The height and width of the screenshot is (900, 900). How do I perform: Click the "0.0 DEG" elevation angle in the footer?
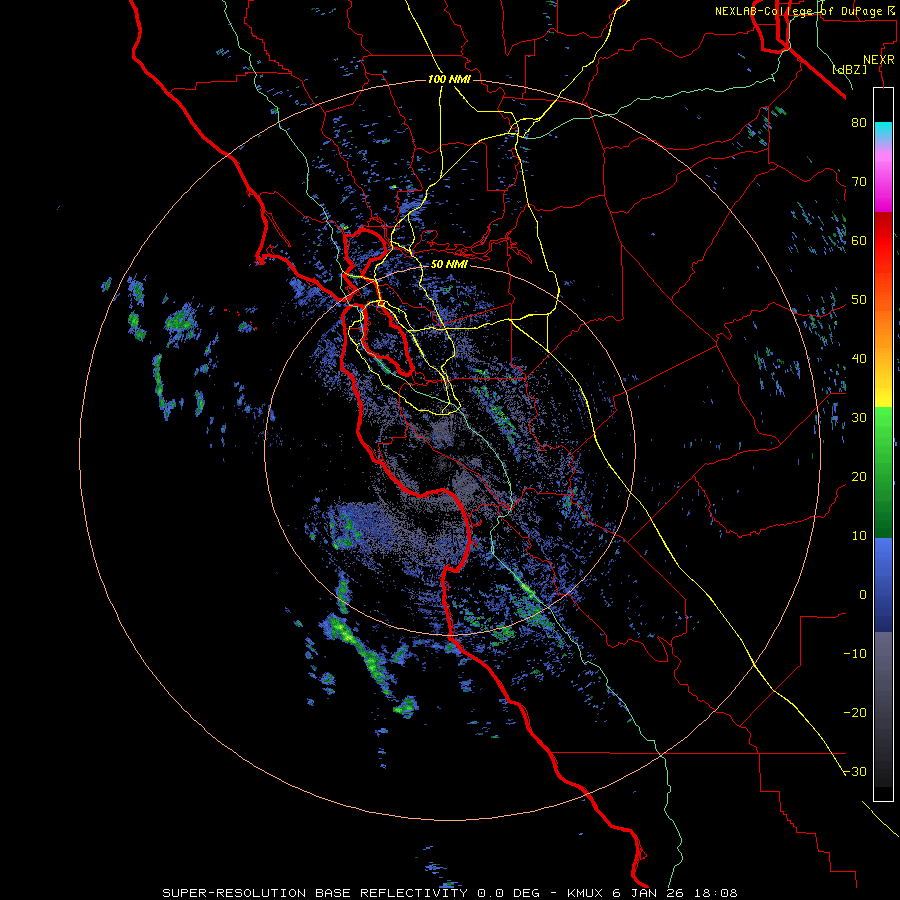[x=507, y=893]
